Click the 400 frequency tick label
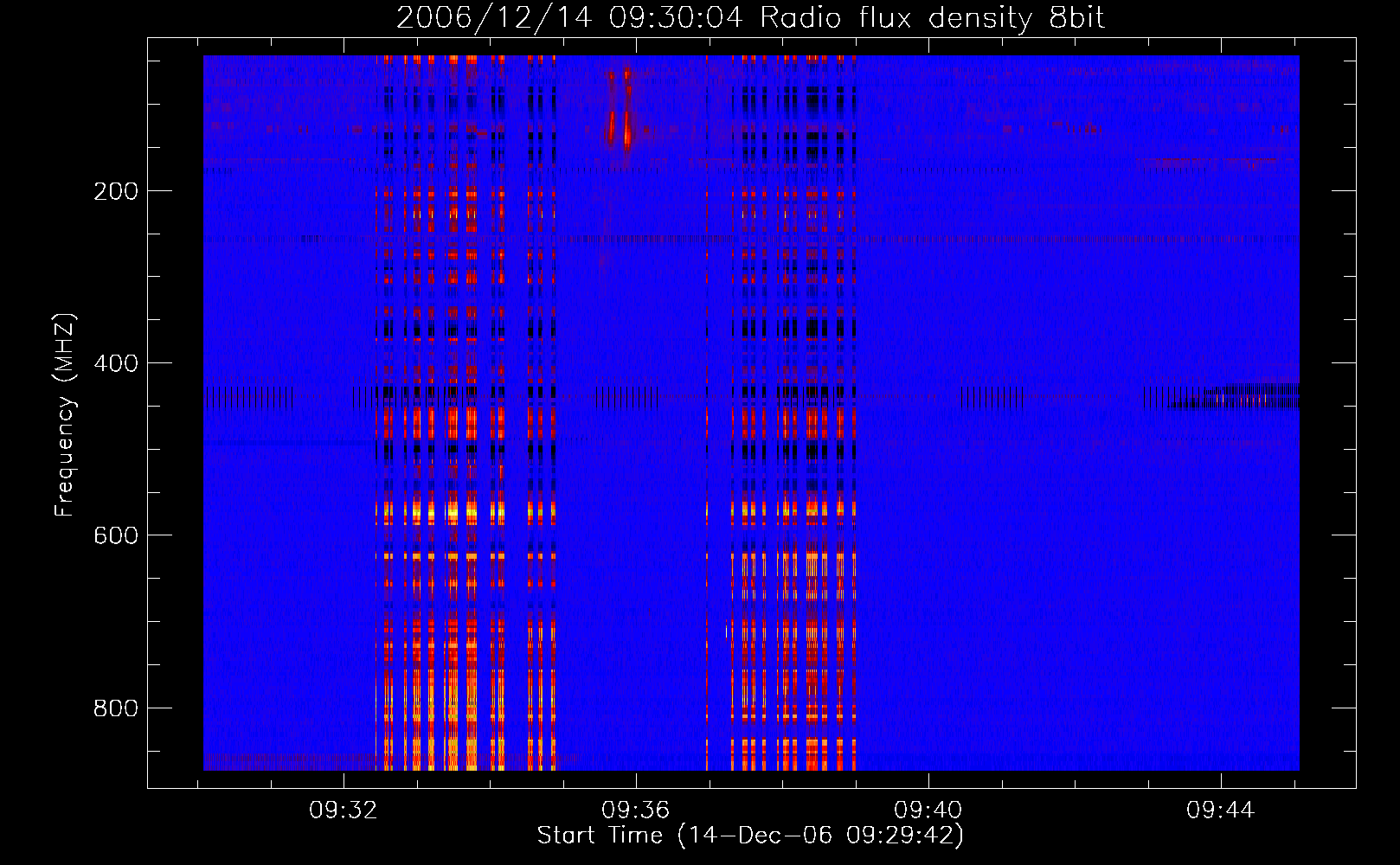This screenshot has width=1400, height=865. tap(116, 363)
